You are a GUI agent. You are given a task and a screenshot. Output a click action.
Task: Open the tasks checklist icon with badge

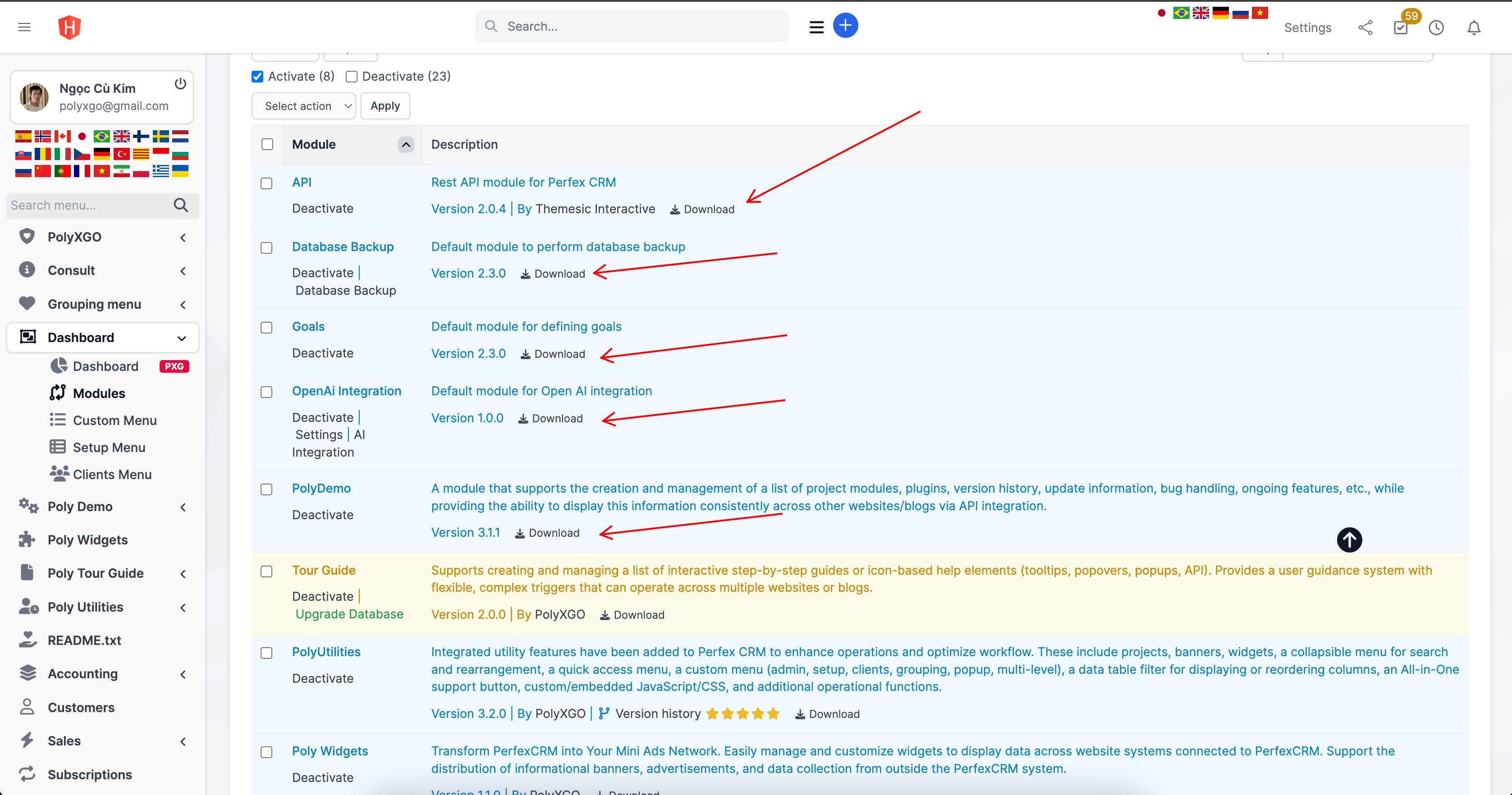(x=1401, y=27)
